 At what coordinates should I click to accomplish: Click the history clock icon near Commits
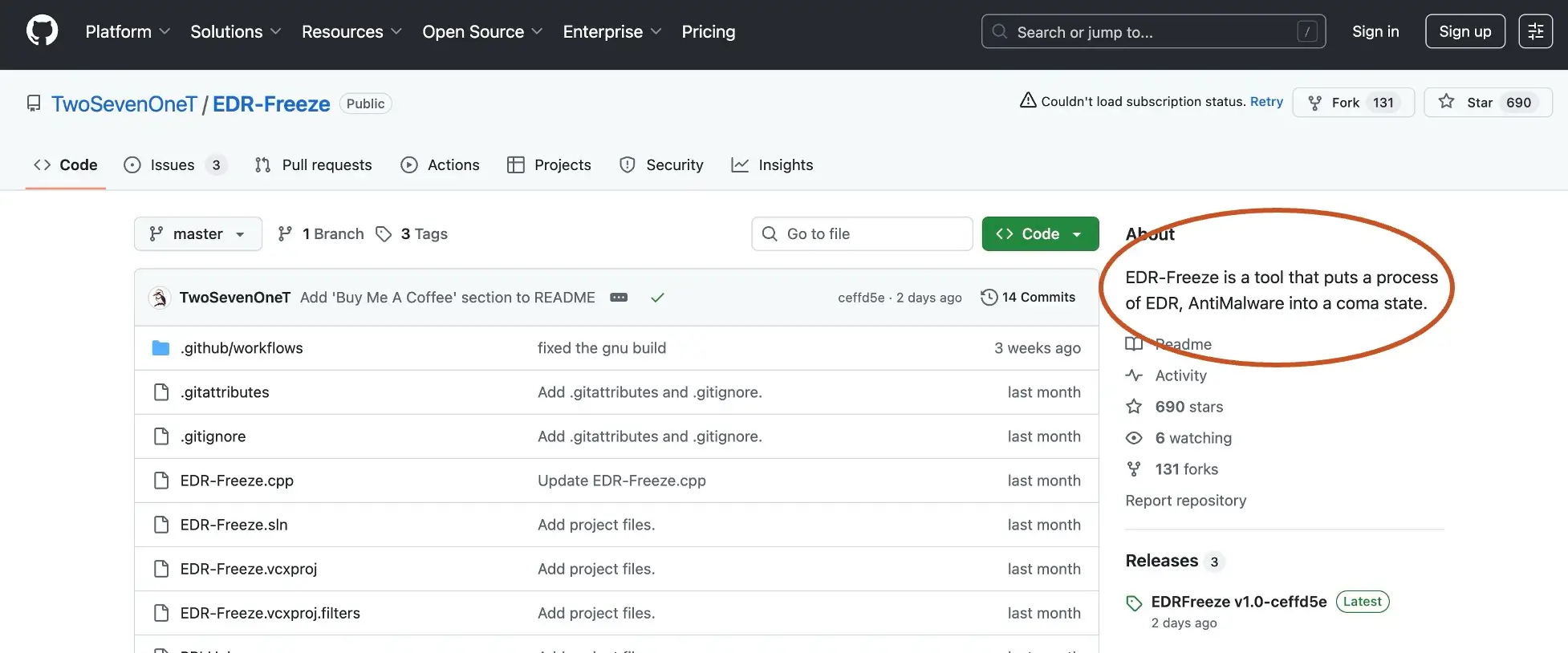pyautogui.click(x=989, y=297)
